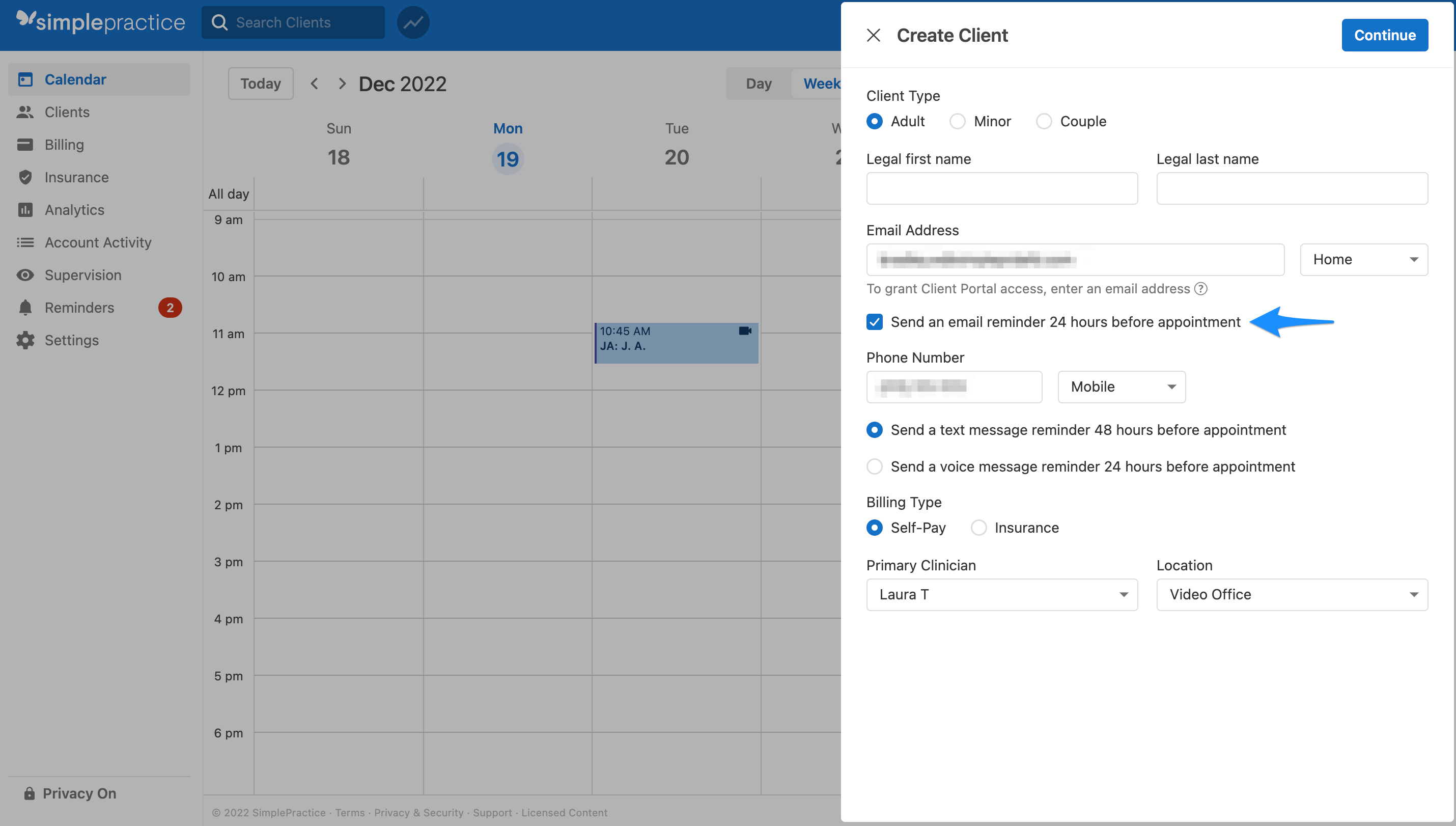Open the Location Video Office dropdown
Screen dimensions: 1456x826
[x=1292, y=594]
